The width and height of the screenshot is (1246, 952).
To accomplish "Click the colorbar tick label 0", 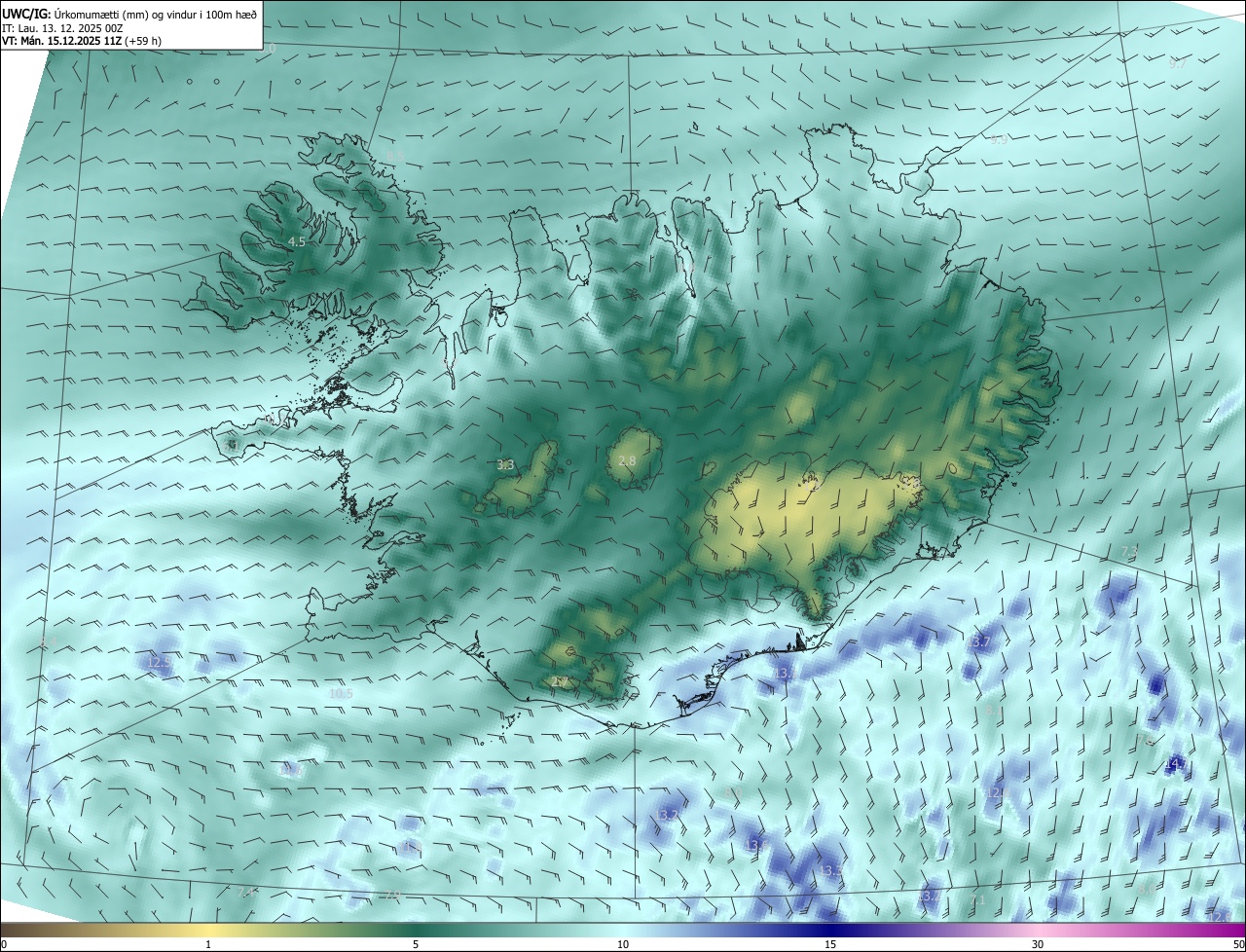I will pyautogui.click(x=4, y=944).
